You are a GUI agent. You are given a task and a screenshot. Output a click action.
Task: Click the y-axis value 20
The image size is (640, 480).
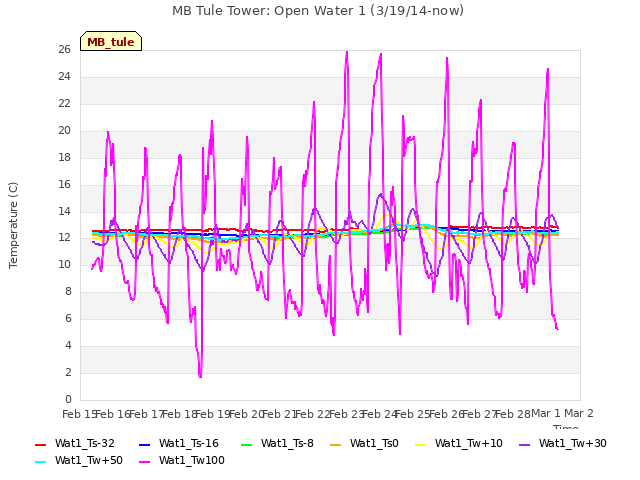tap(64, 130)
